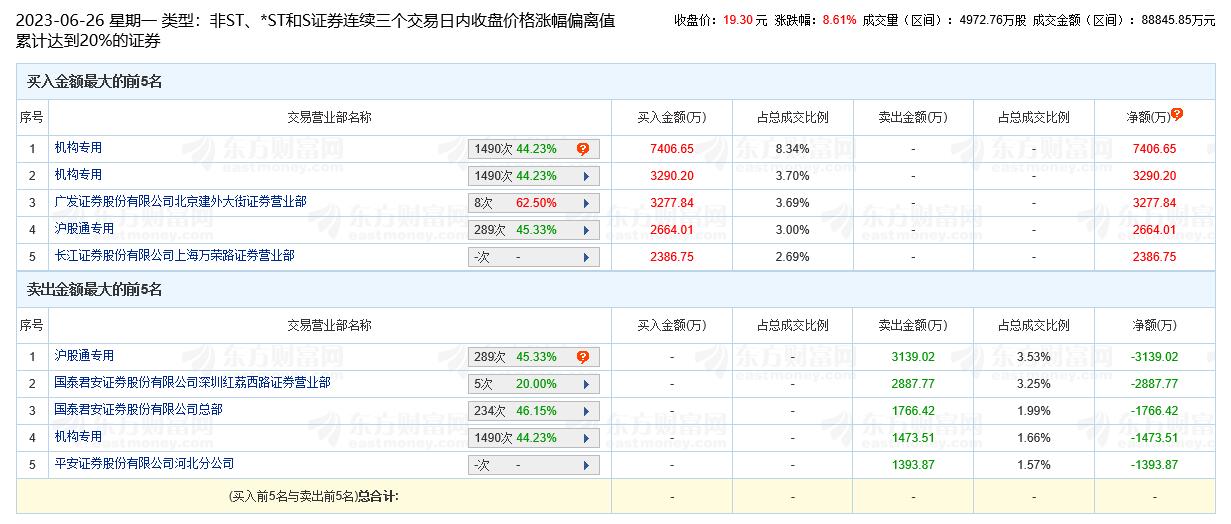Open 机构专用 link in buy row with 7406.65
The width and height of the screenshot is (1231, 524).
click(78, 148)
